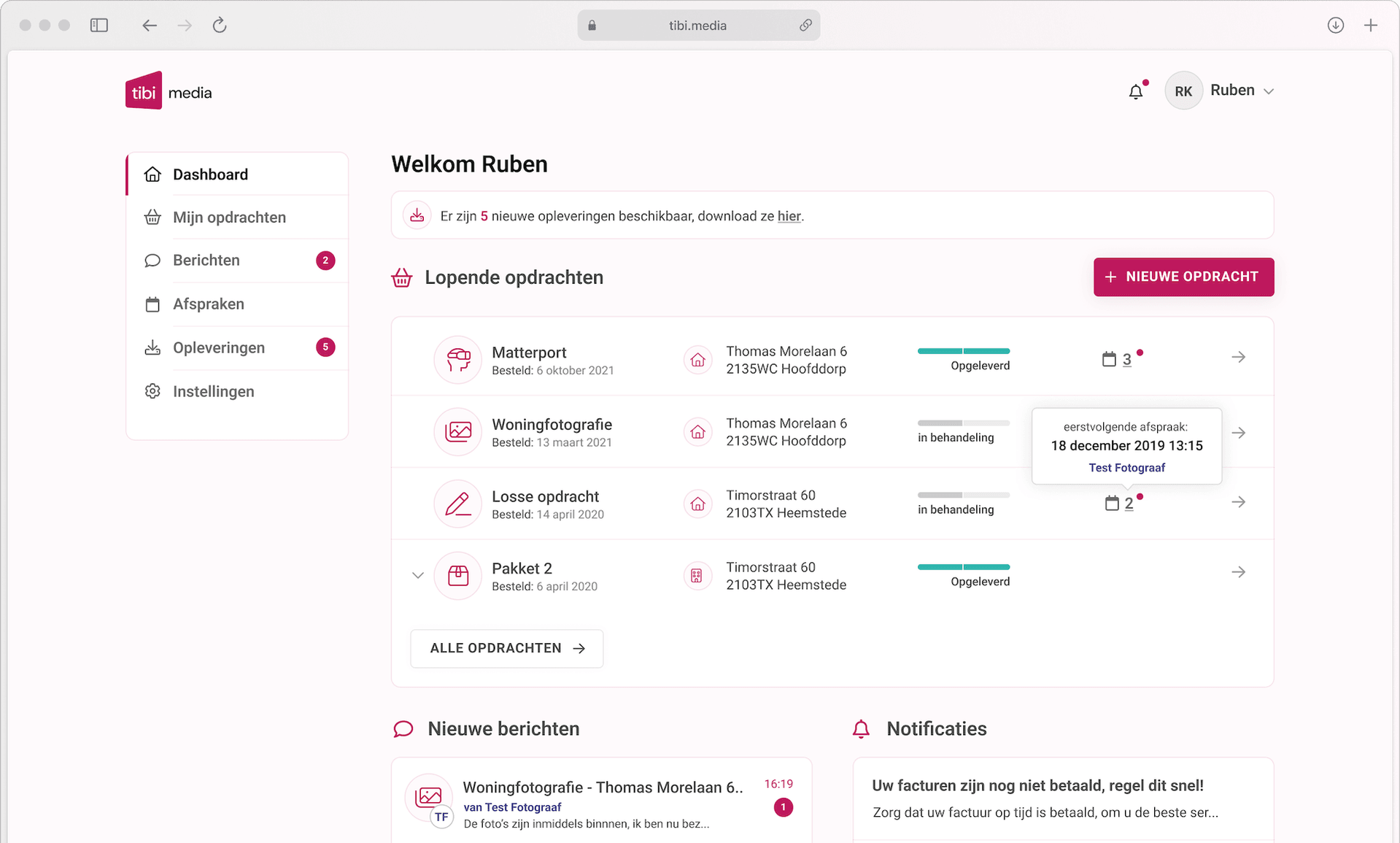Open Matterport row arrow
Image resolution: width=1400 pixels, height=843 pixels.
click(x=1238, y=357)
